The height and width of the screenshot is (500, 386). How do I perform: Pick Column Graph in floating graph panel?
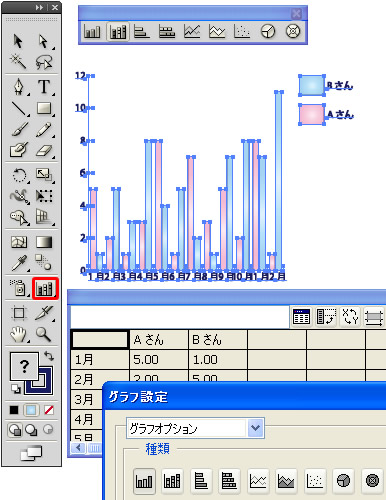92,32
